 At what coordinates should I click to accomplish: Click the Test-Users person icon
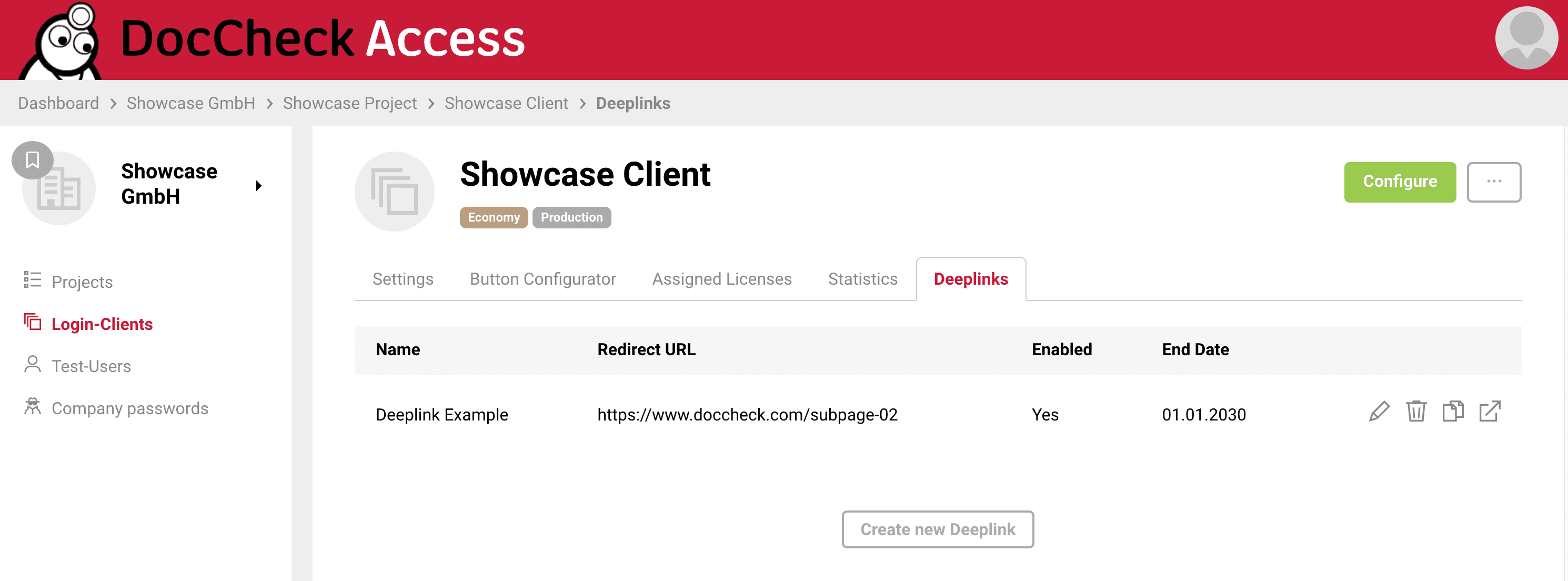(32, 364)
